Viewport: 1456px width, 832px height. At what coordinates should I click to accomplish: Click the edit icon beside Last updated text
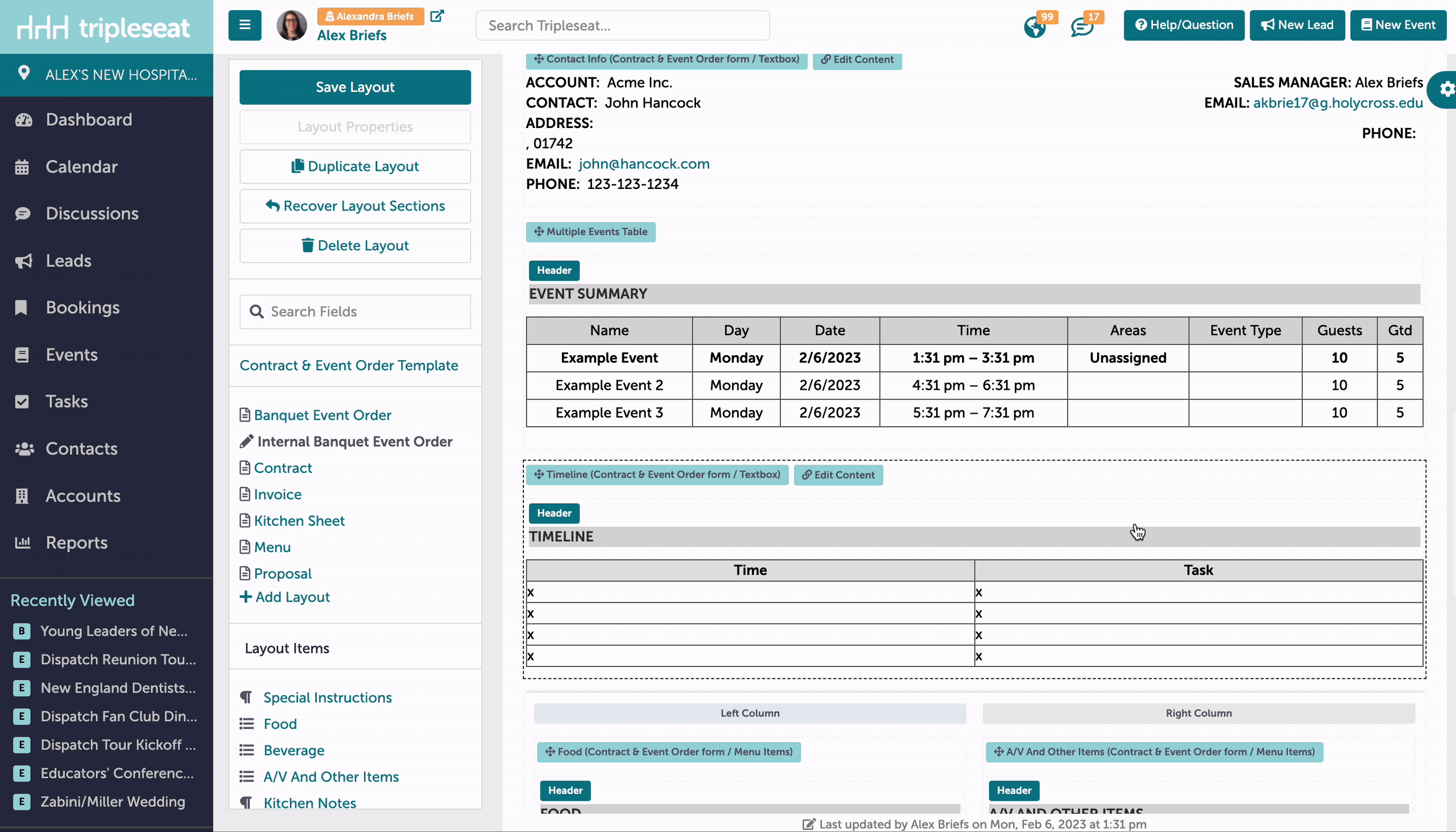pyautogui.click(x=809, y=824)
